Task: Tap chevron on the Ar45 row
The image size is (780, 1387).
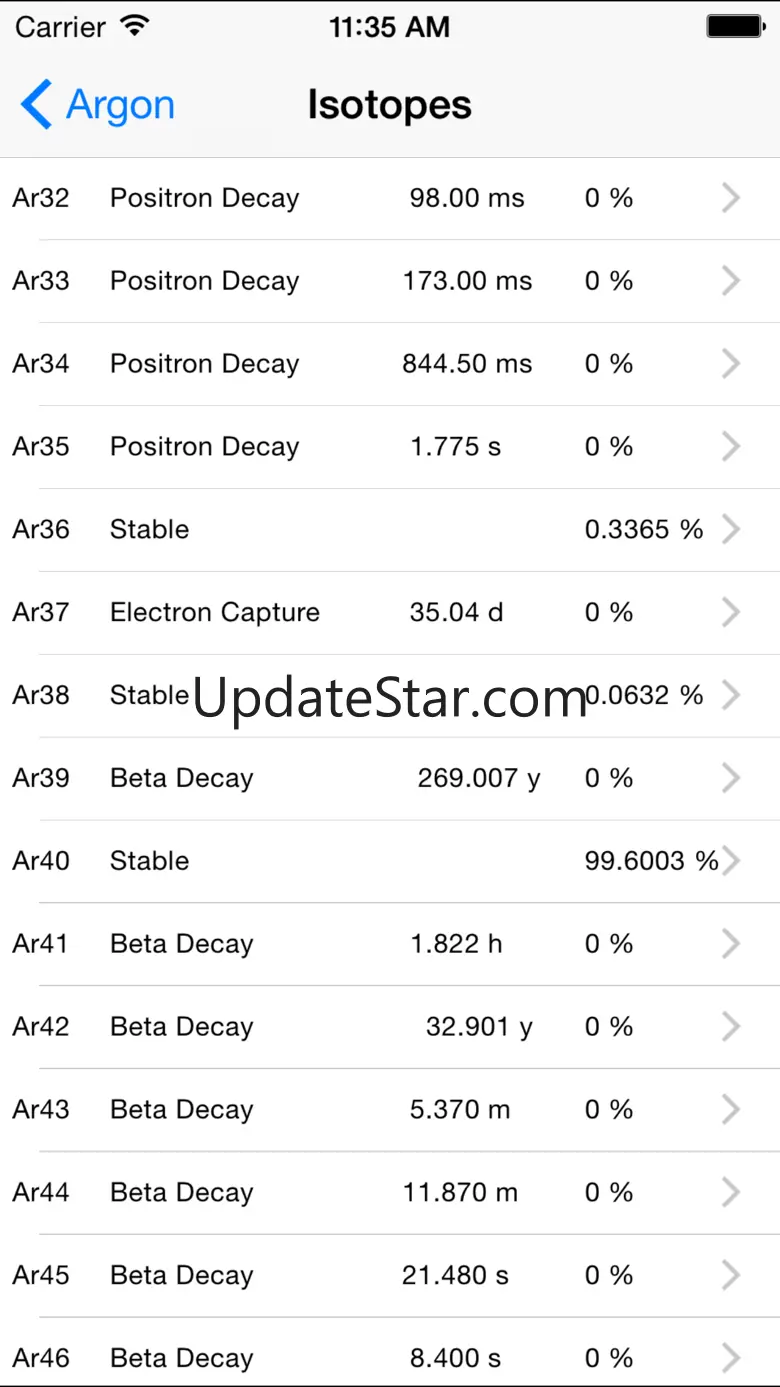Action: point(731,1275)
